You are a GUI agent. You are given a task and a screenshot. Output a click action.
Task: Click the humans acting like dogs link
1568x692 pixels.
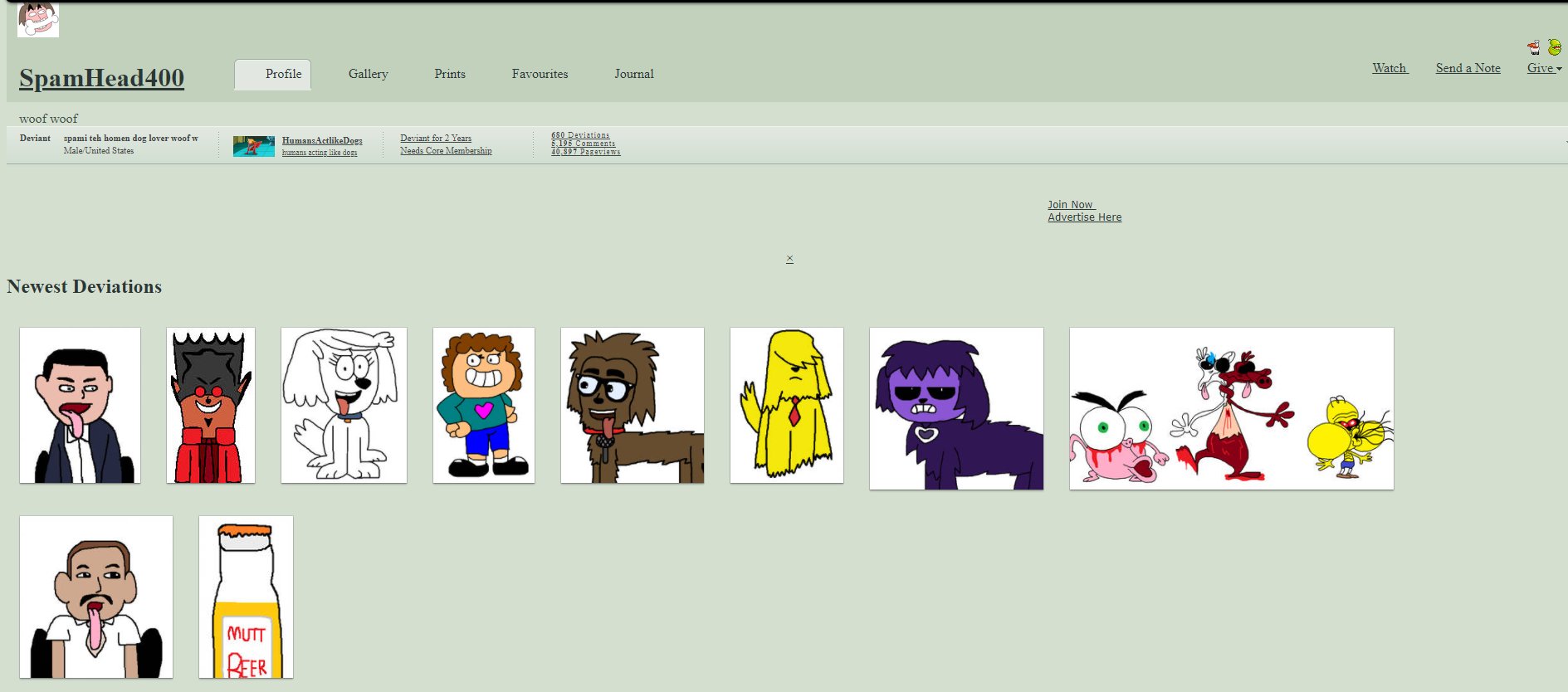(320, 153)
